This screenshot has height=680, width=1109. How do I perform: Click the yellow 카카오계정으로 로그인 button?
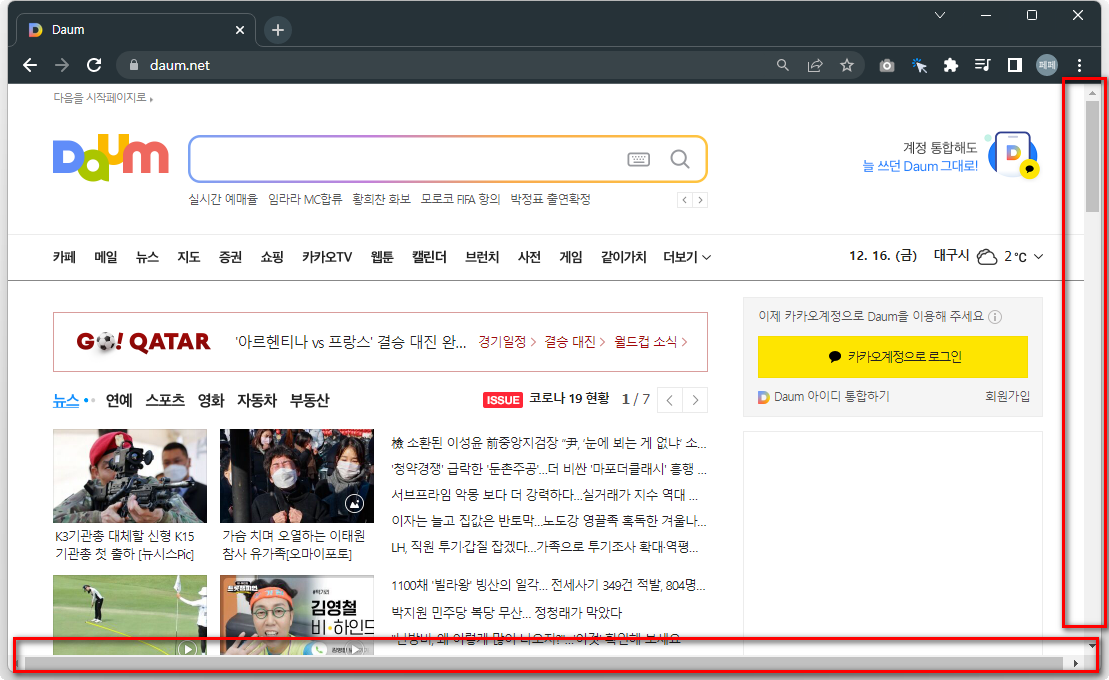pyautogui.click(x=893, y=357)
